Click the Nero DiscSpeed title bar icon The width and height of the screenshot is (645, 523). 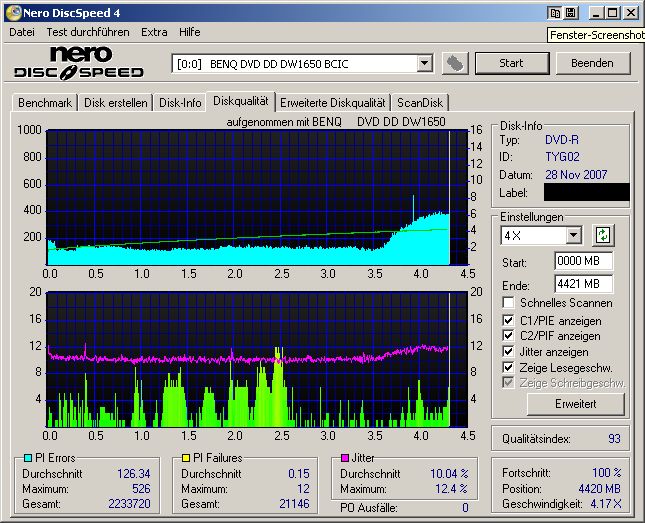(11, 13)
